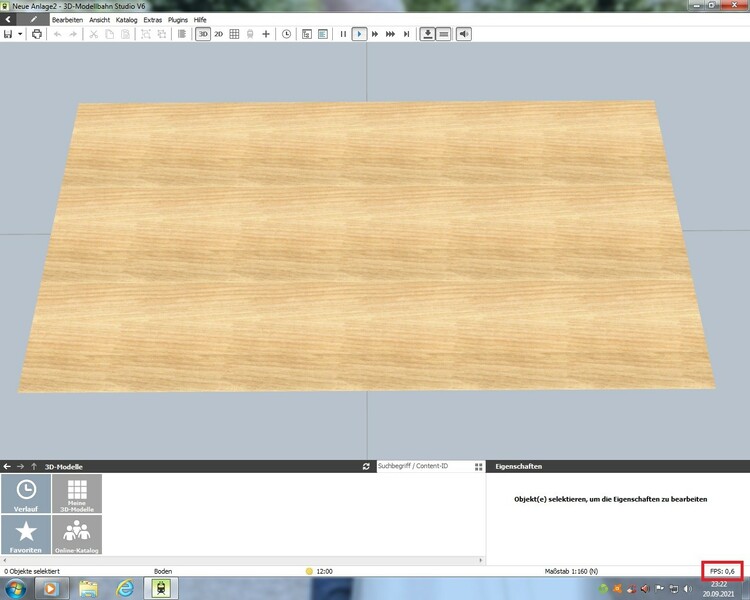Image resolution: width=750 pixels, height=600 pixels.
Task: Open the Windows Start button
Action: 14,589
